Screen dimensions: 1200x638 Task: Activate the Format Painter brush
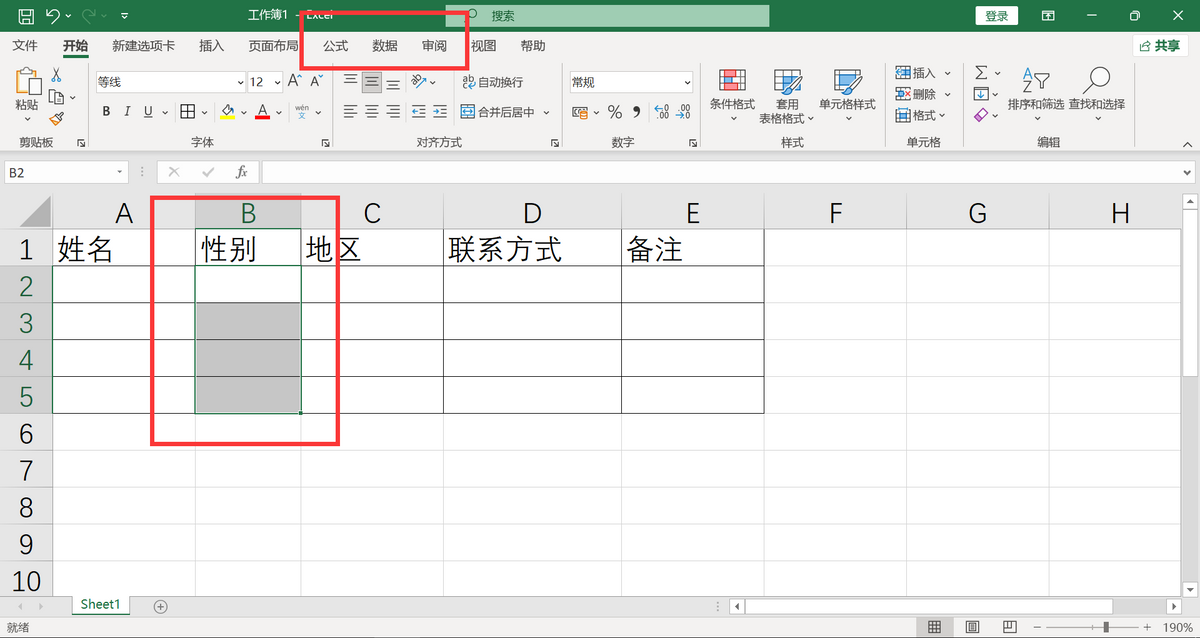pos(56,118)
